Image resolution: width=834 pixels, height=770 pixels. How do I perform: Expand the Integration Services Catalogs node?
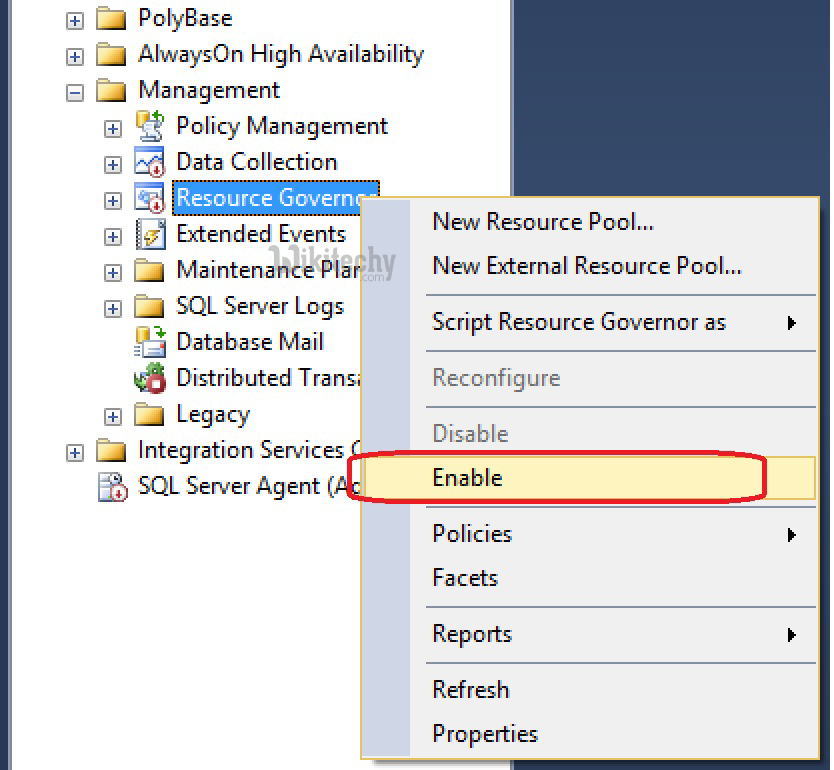[74, 450]
